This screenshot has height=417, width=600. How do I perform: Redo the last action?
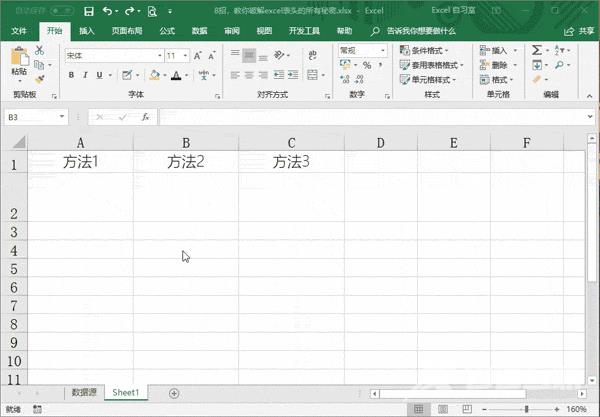(130, 11)
